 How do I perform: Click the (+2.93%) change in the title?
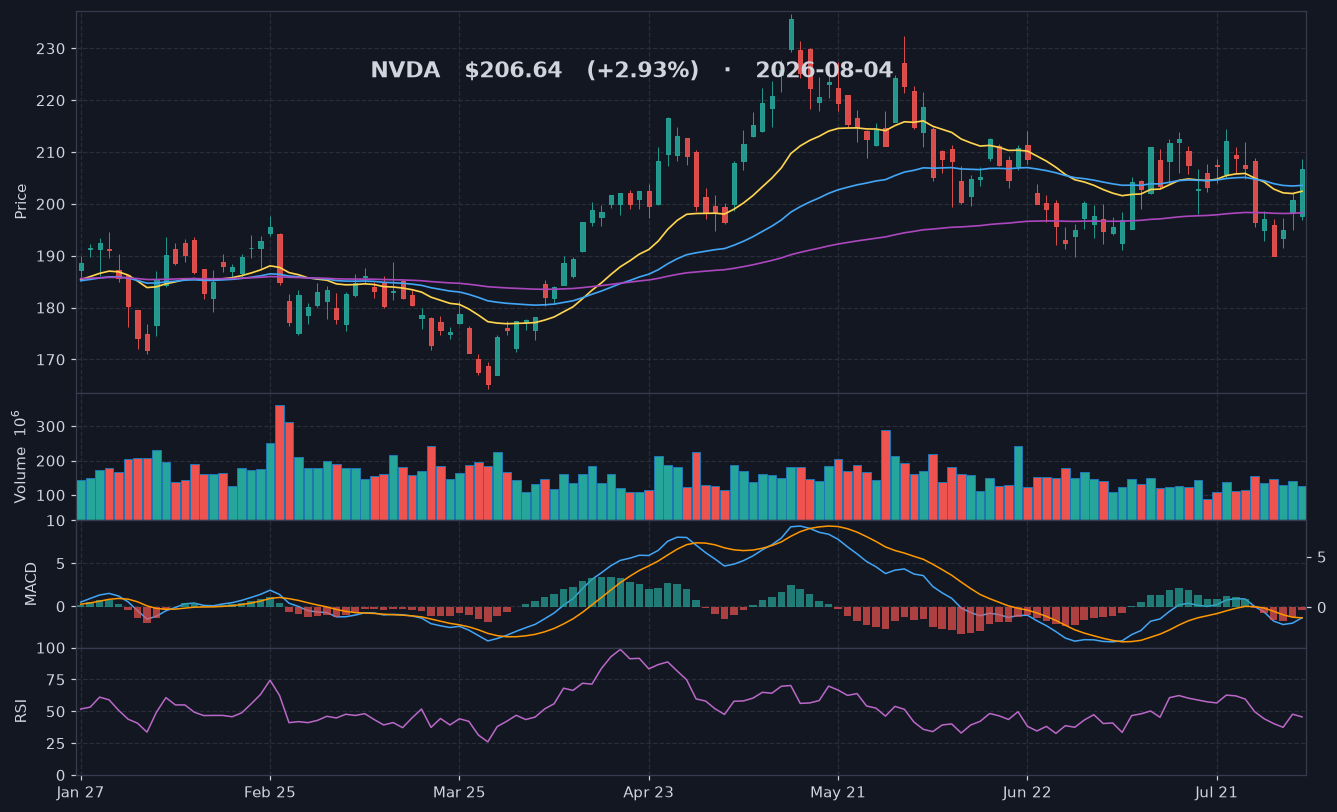(643, 71)
